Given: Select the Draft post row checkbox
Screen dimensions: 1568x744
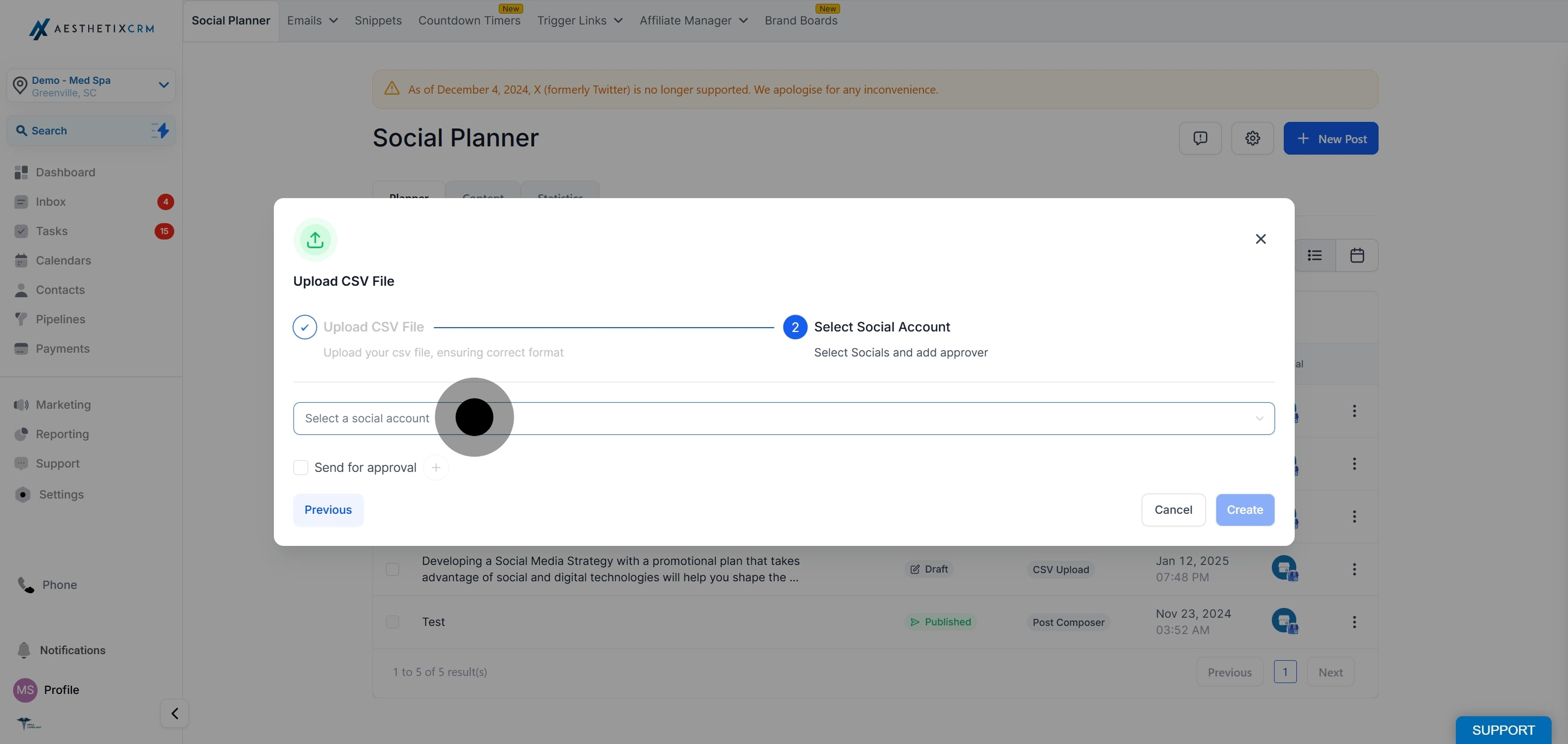Looking at the screenshot, I should 393,569.
